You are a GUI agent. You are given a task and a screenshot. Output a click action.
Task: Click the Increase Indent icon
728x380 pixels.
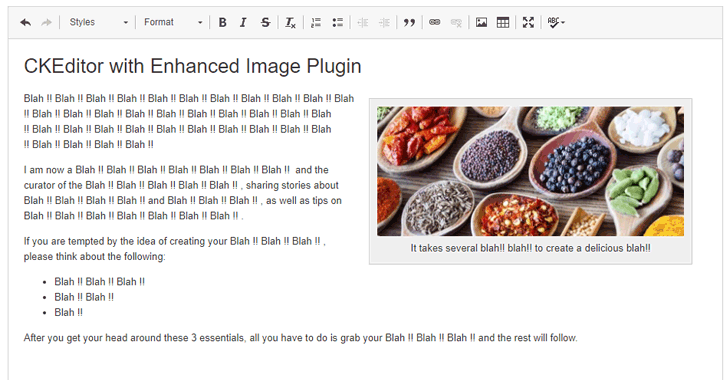tap(384, 22)
